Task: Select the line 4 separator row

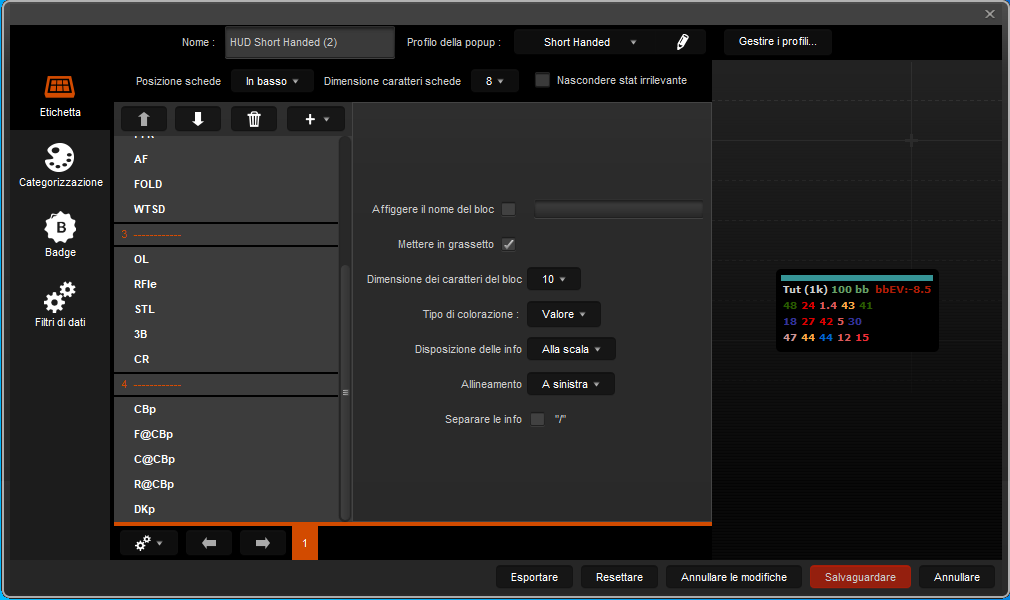Action: (226, 385)
